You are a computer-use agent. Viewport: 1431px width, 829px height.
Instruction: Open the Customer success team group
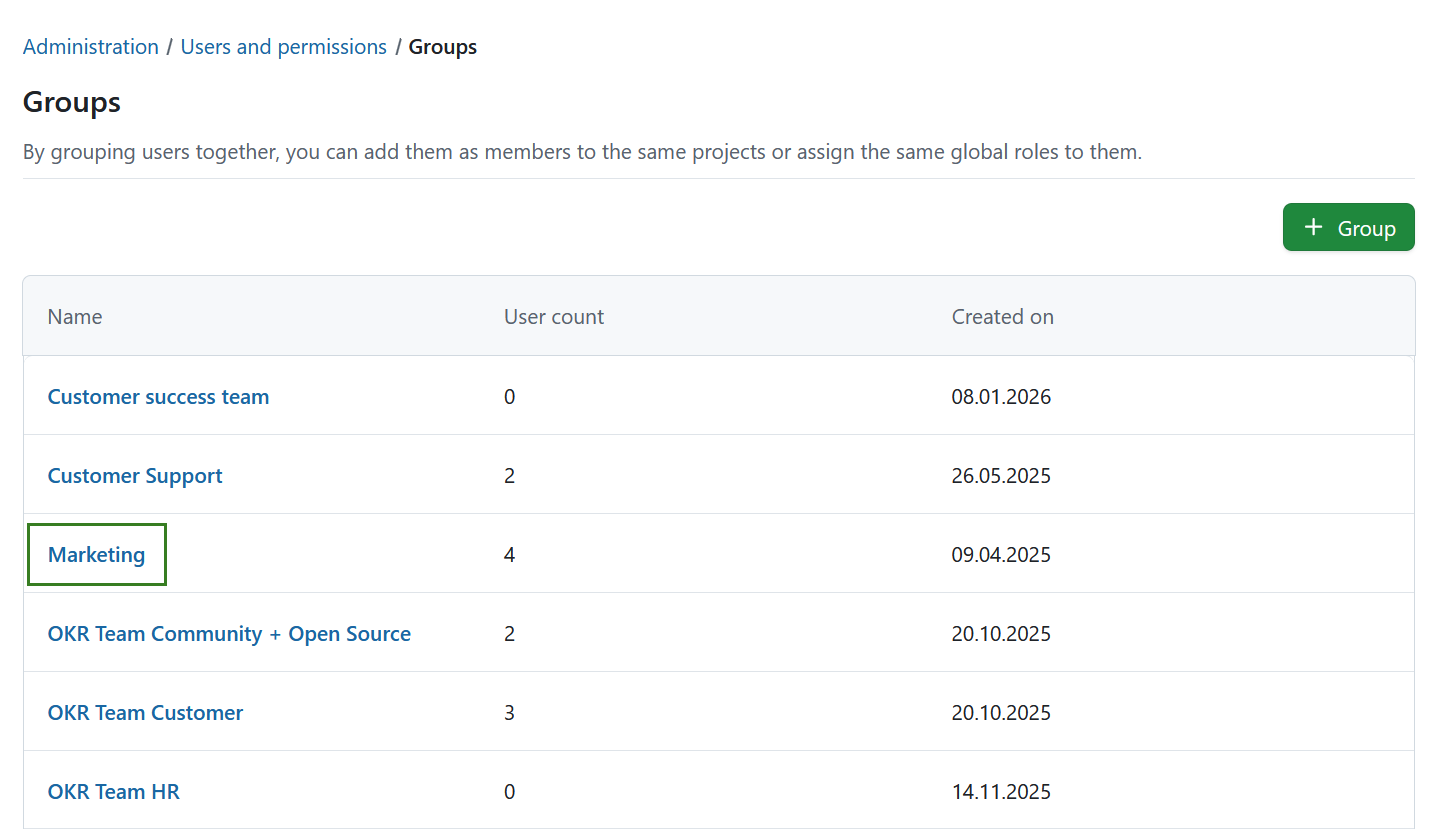pos(158,396)
